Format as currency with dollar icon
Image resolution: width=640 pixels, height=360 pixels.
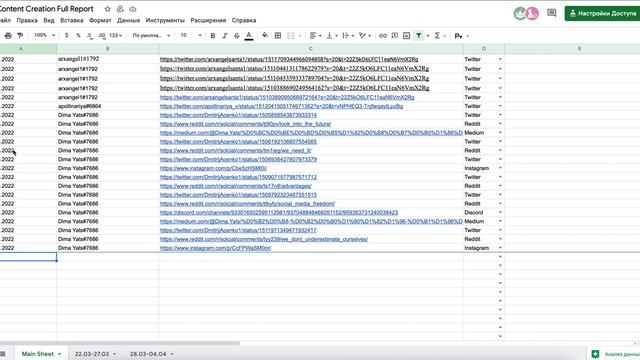point(67,36)
